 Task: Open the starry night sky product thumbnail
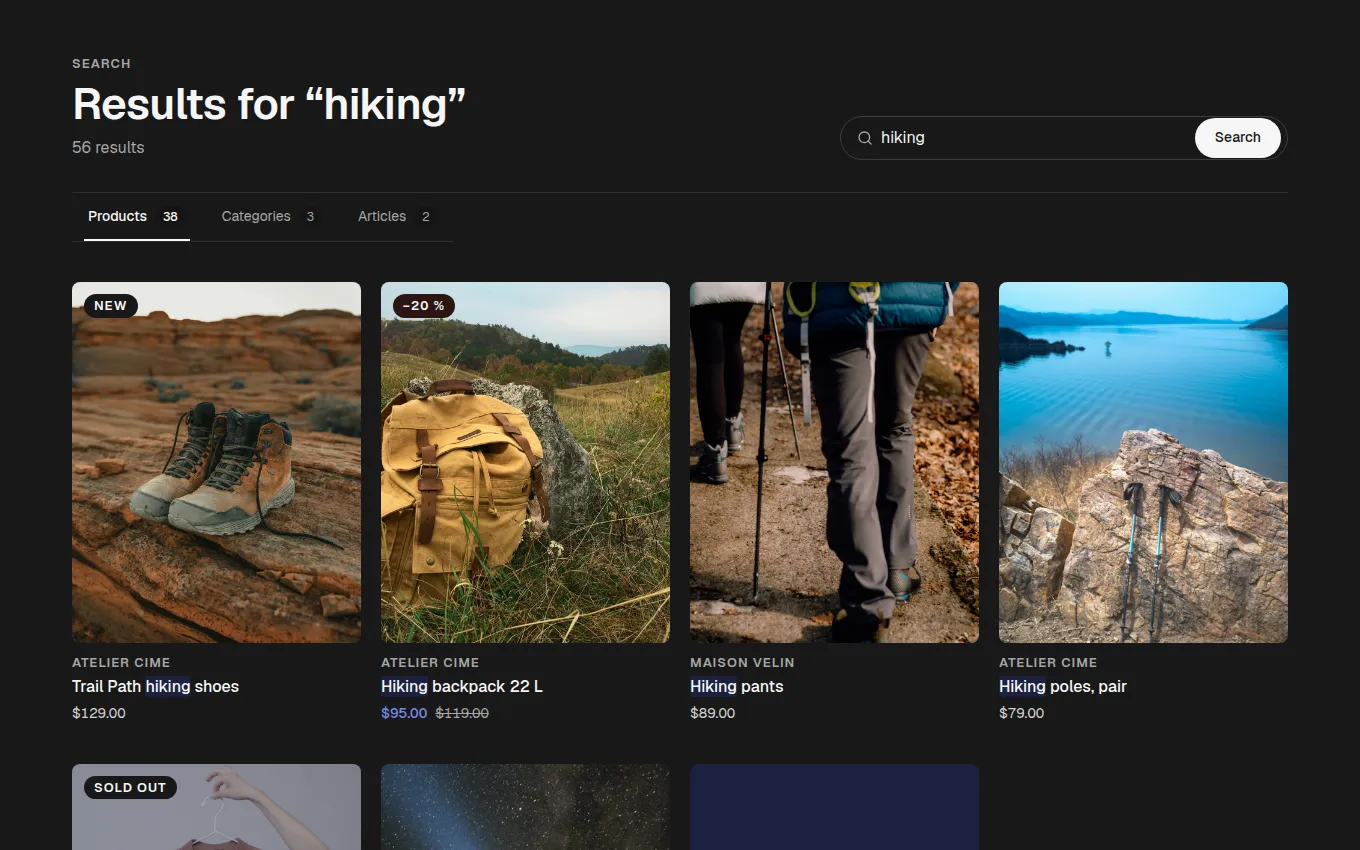(x=525, y=807)
